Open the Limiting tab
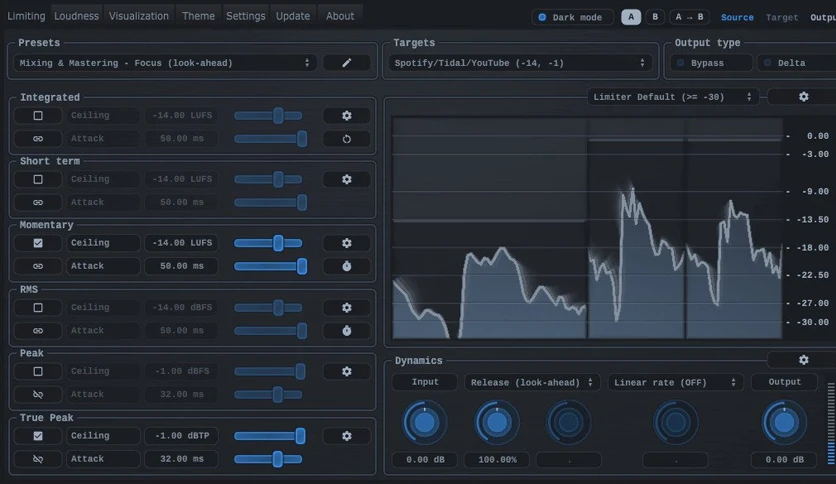The image size is (836, 484). 26,16
